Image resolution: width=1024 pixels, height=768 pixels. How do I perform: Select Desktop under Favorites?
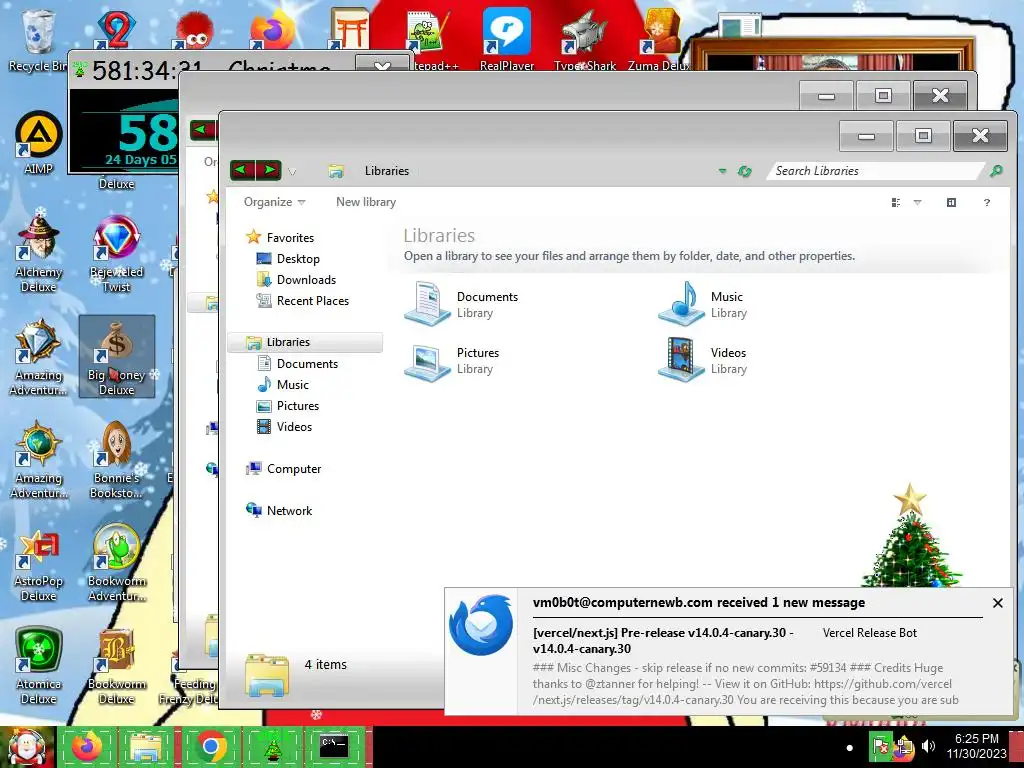[x=298, y=259]
